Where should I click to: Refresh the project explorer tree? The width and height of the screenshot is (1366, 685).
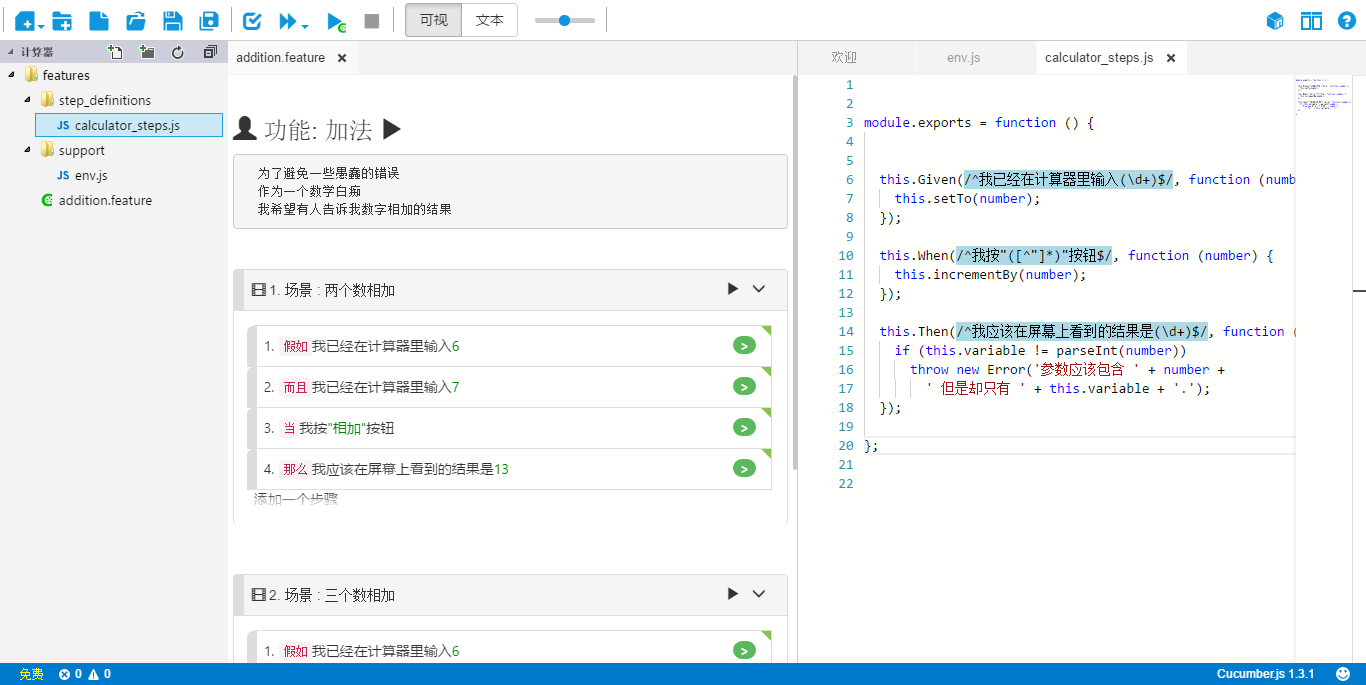(x=178, y=52)
